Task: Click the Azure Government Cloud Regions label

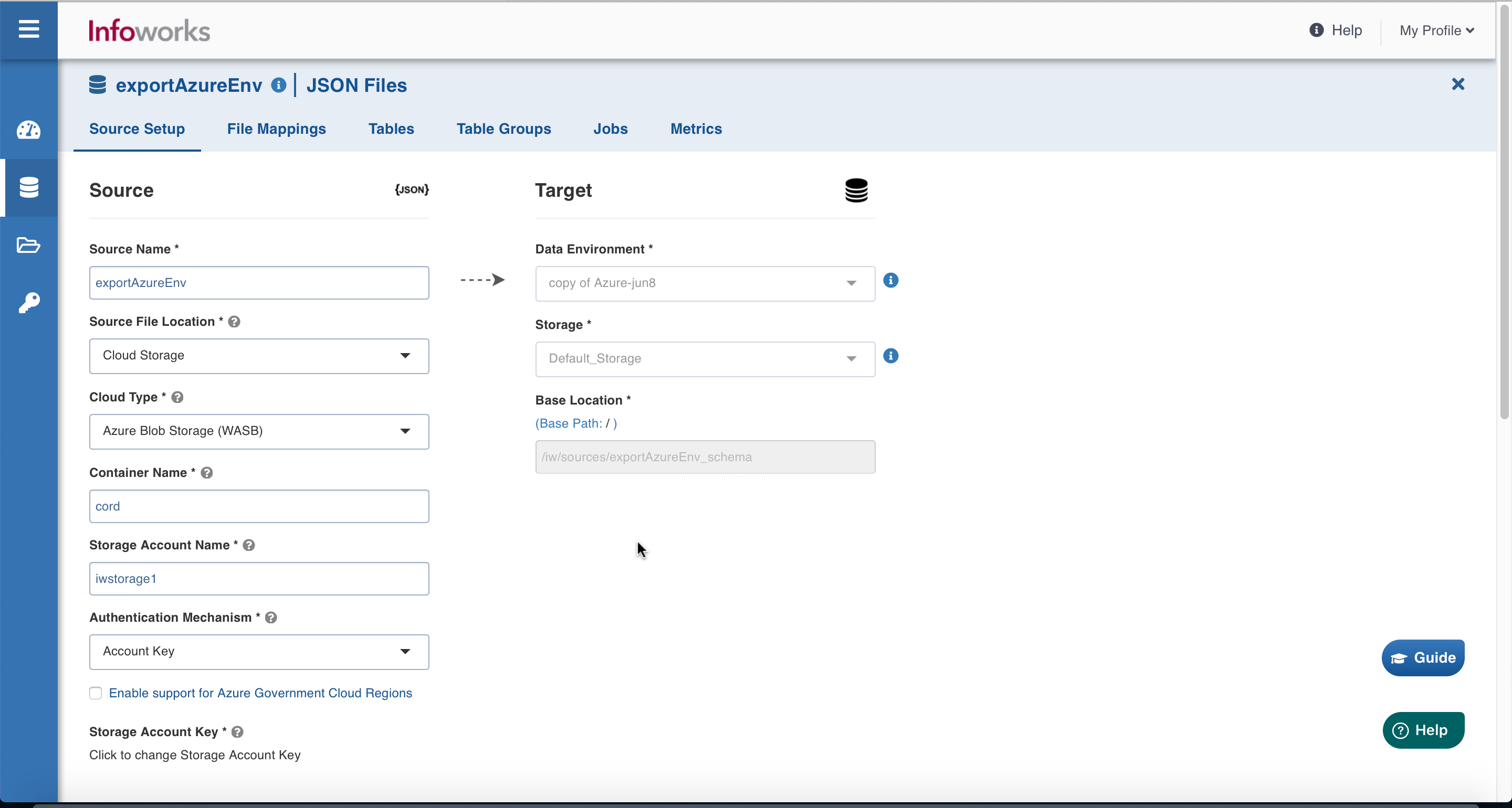Action: 260,693
